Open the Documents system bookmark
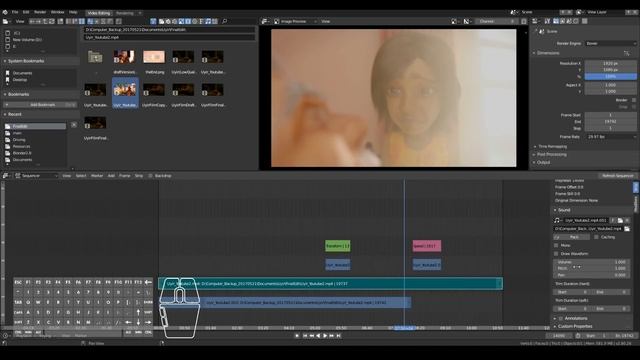Screen dimensions: 640x360 22,73
